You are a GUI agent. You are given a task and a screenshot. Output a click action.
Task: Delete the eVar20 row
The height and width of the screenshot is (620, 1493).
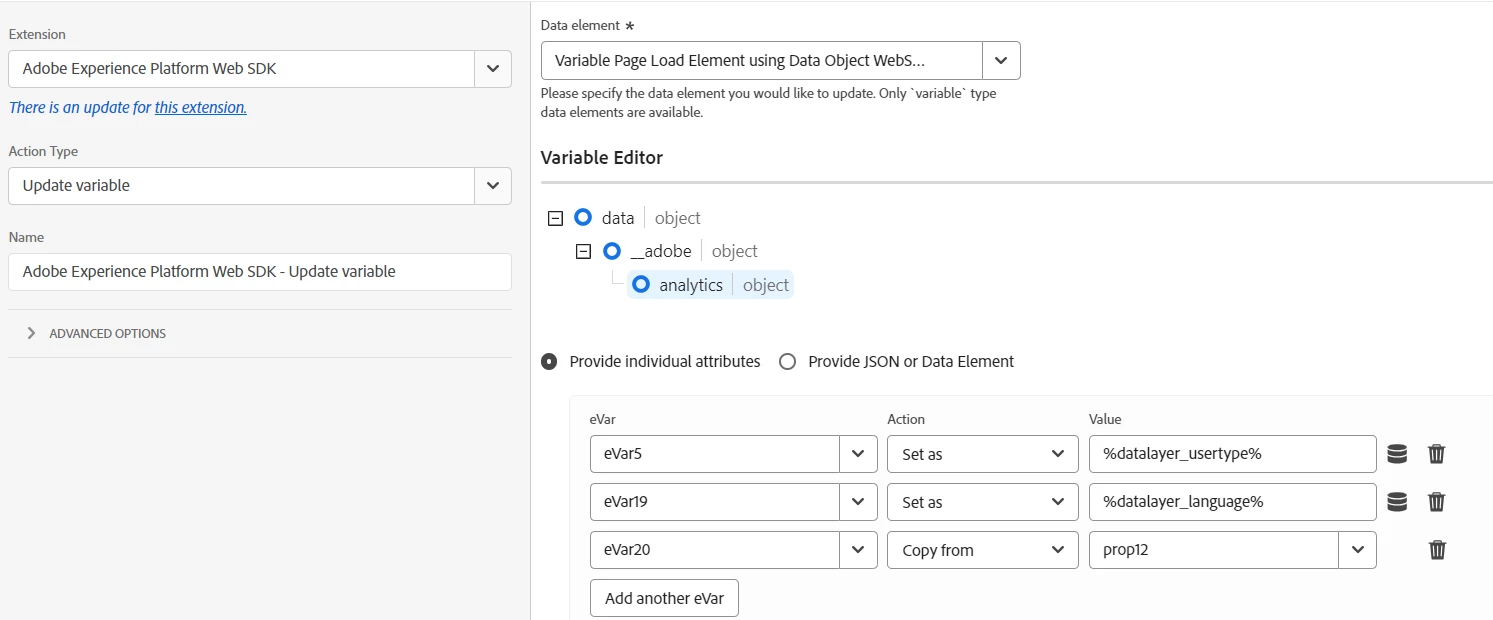click(x=1437, y=550)
